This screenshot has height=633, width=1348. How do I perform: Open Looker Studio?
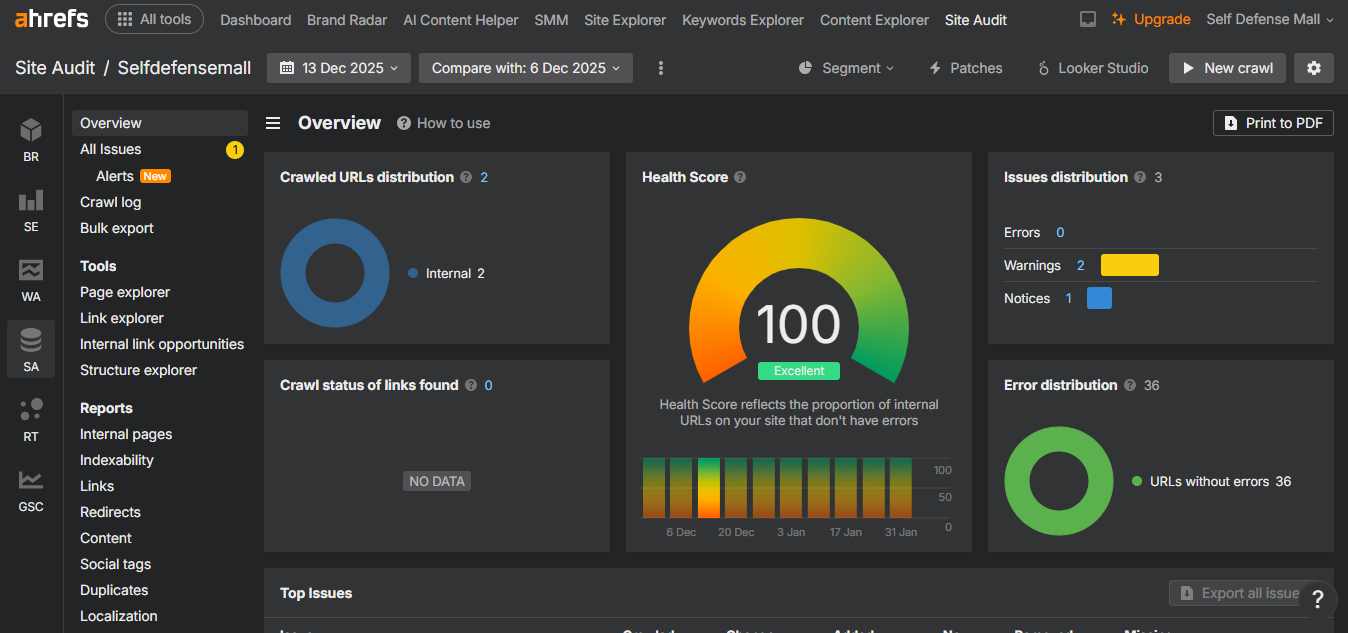coord(1093,68)
